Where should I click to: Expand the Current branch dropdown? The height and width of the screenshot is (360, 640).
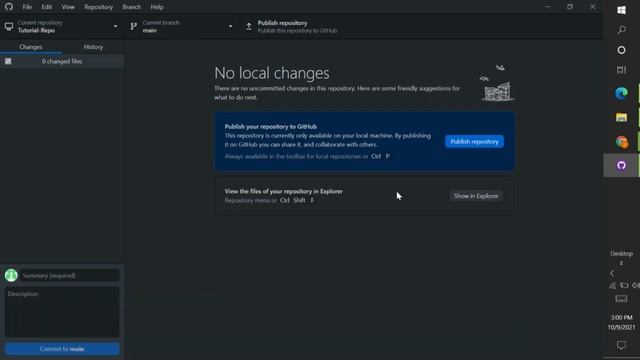pyautogui.click(x=182, y=27)
